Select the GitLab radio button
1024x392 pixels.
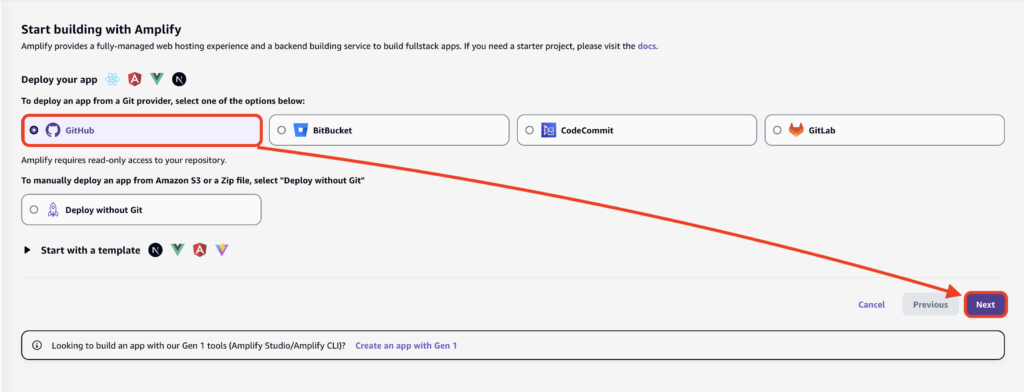coord(777,130)
